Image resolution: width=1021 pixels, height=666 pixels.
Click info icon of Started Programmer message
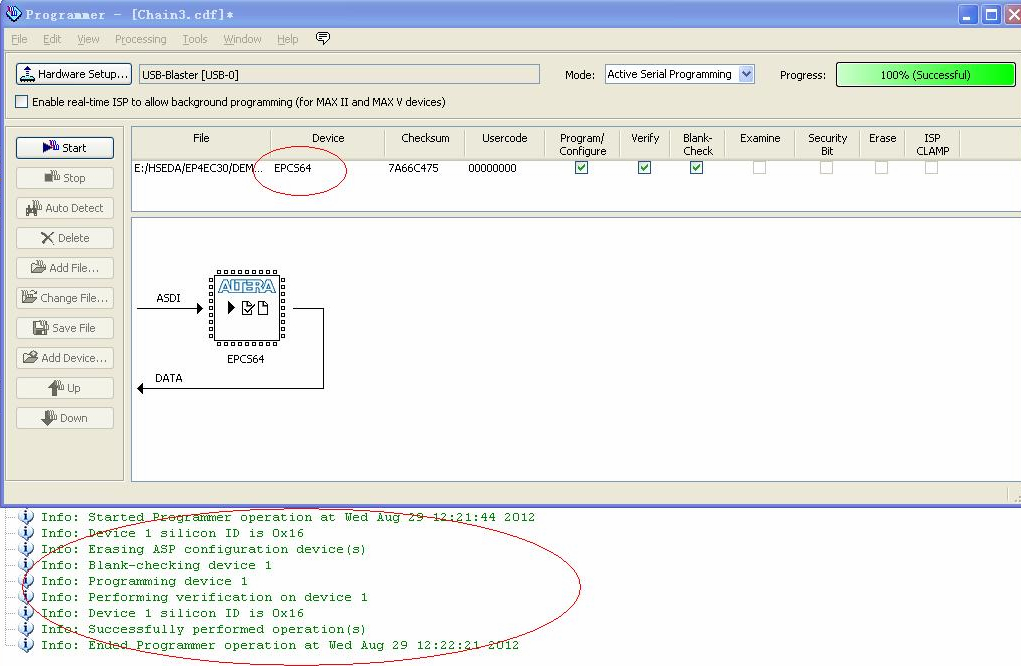(26, 517)
